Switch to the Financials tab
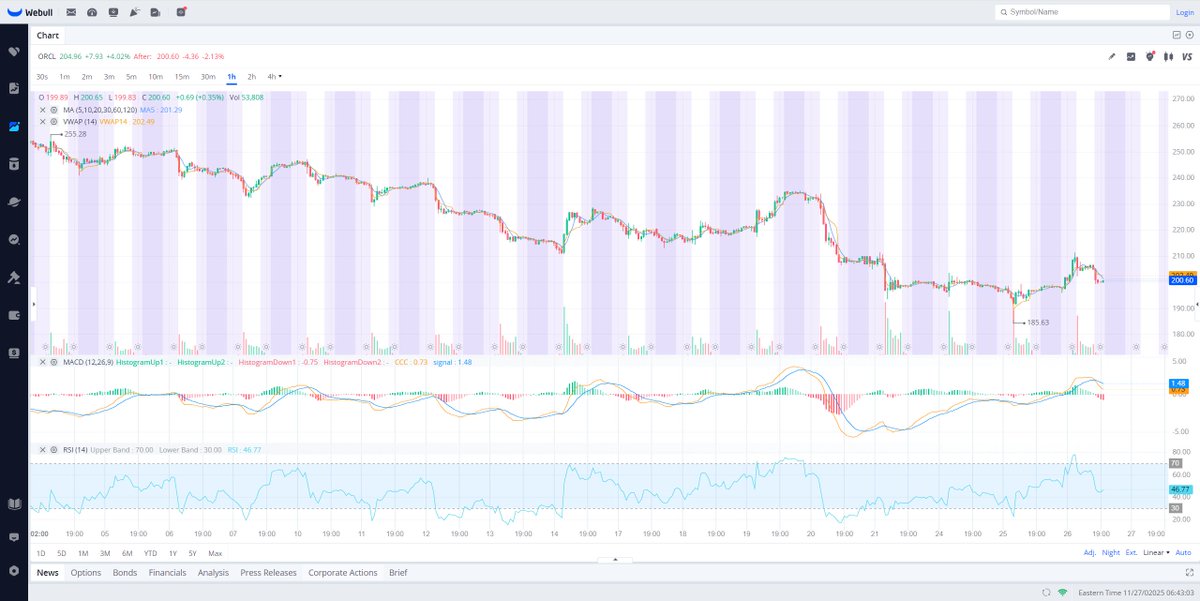The width and height of the screenshot is (1200, 601). 168,573
